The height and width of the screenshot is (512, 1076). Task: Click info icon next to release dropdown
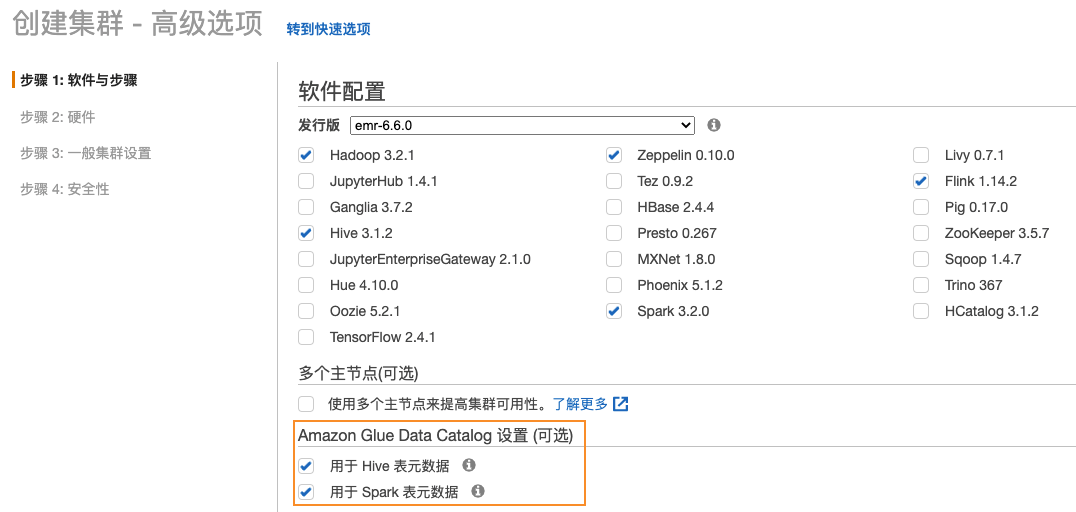pos(714,126)
